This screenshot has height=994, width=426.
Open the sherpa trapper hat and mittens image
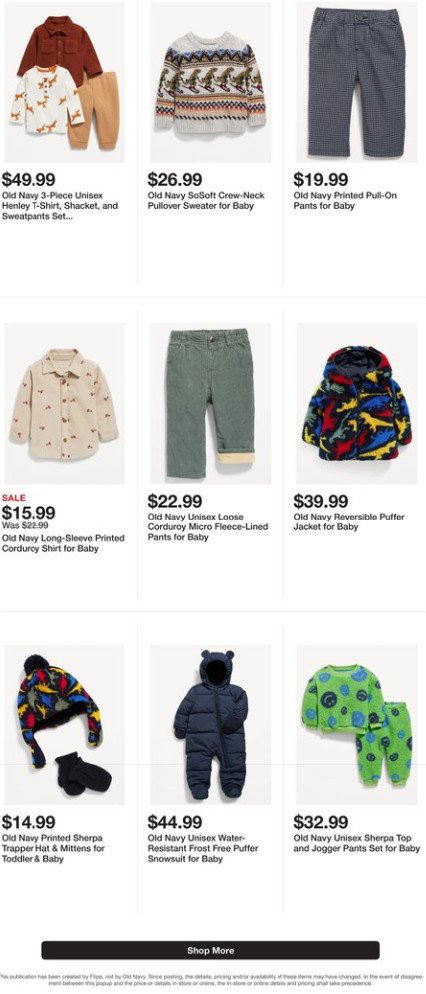64,725
